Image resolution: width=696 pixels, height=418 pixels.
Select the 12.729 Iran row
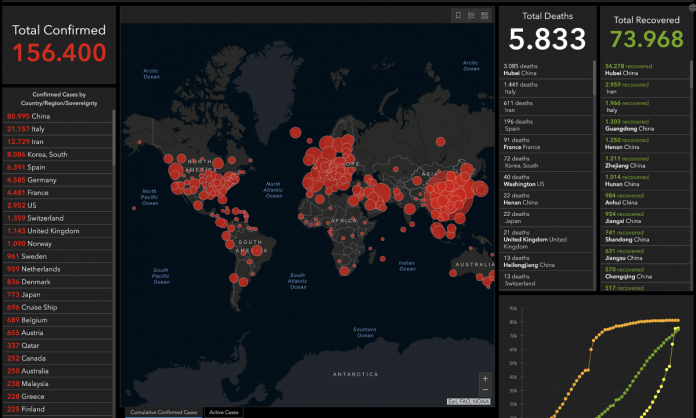tap(58, 142)
